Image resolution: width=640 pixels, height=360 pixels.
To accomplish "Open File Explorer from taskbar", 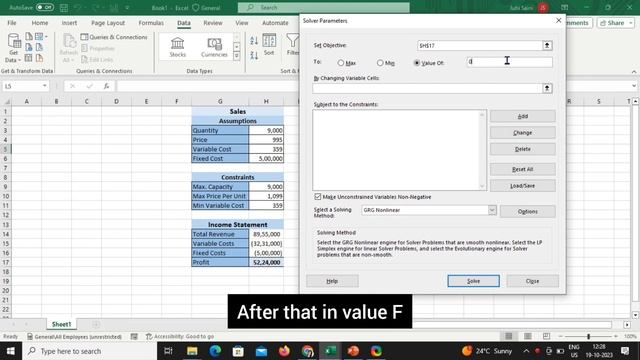I will [x=192, y=351].
